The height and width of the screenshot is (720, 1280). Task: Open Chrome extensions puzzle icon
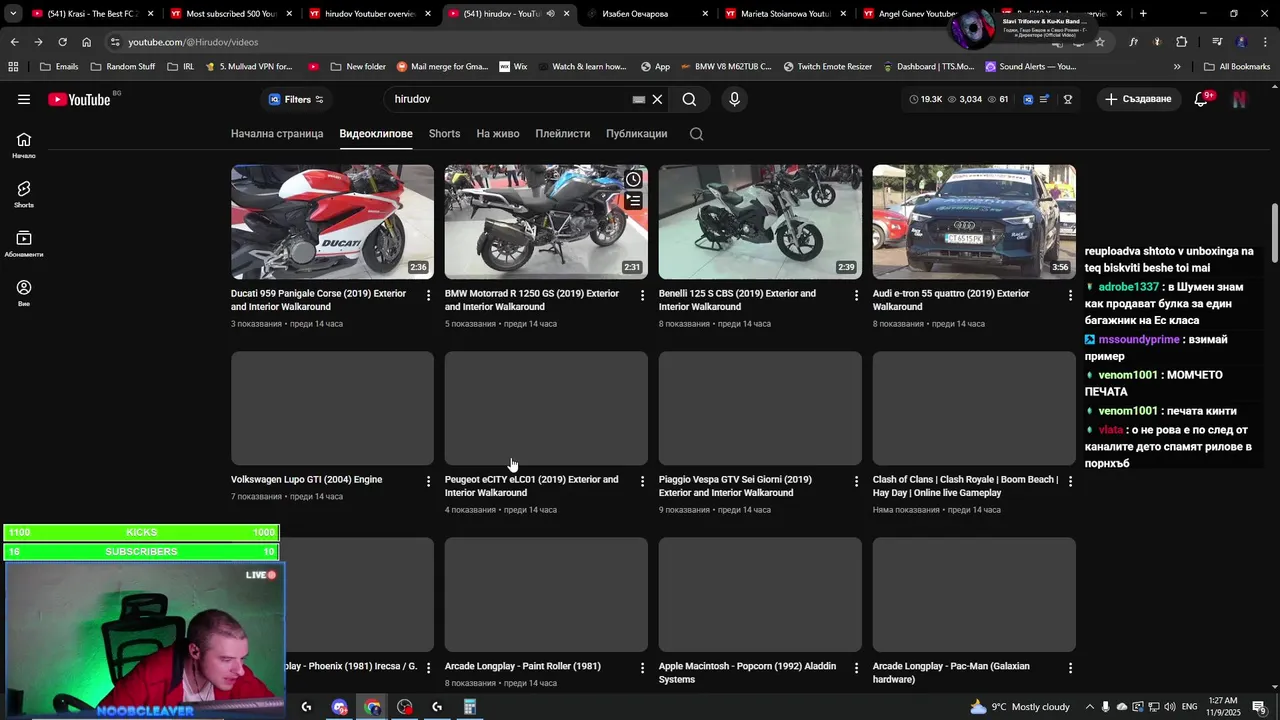point(1181,42)
